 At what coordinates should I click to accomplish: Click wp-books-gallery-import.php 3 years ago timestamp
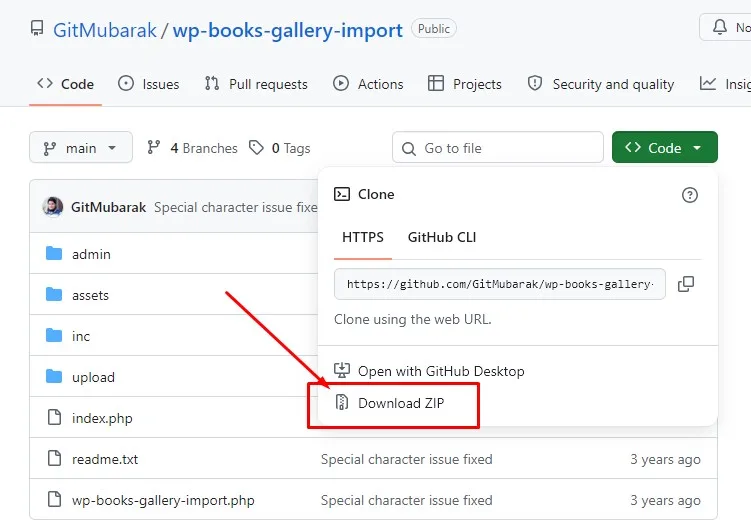click(x=665, y=501)
